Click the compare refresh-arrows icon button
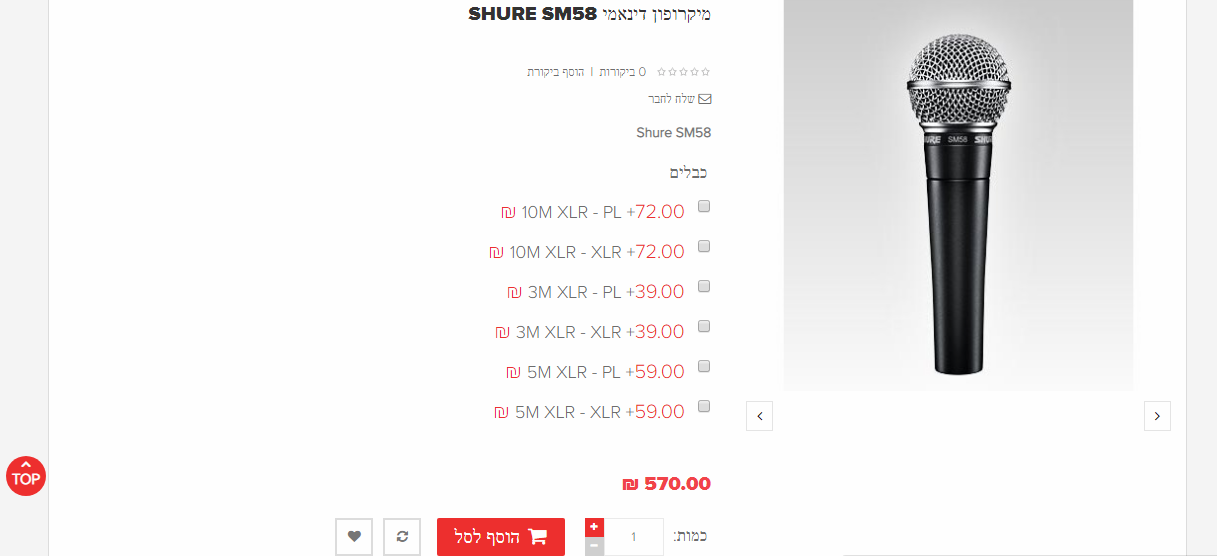 pyautogui.click(x=402, y=536)
